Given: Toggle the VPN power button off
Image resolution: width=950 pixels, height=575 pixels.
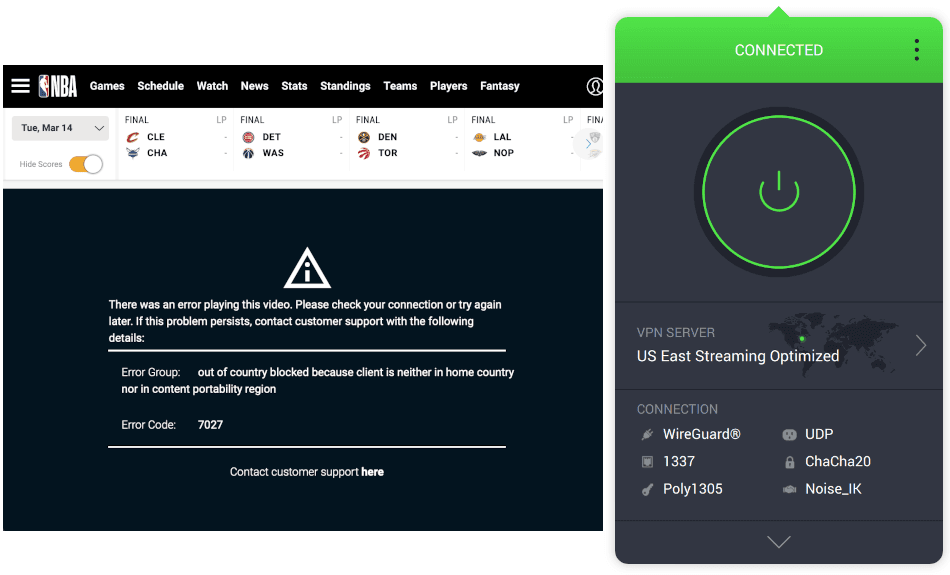Looking at the screenshot, I should pos(779,191).
